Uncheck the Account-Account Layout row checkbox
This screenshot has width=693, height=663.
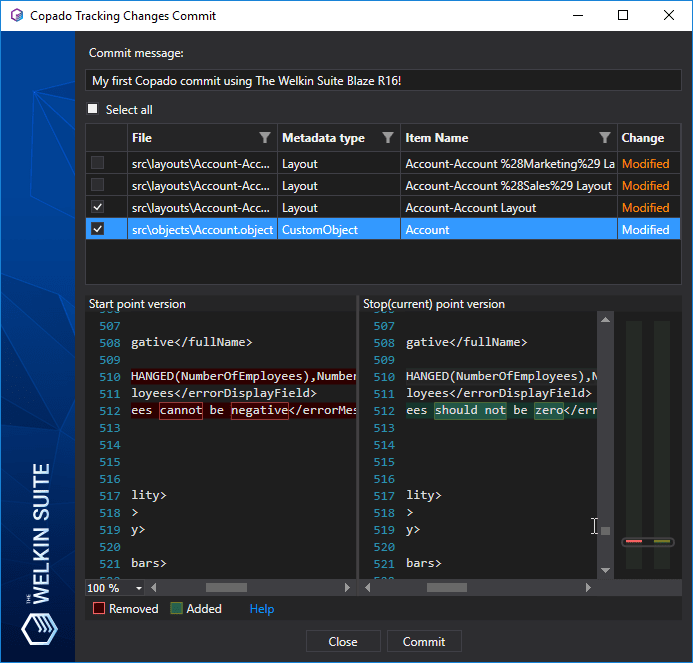97,207
